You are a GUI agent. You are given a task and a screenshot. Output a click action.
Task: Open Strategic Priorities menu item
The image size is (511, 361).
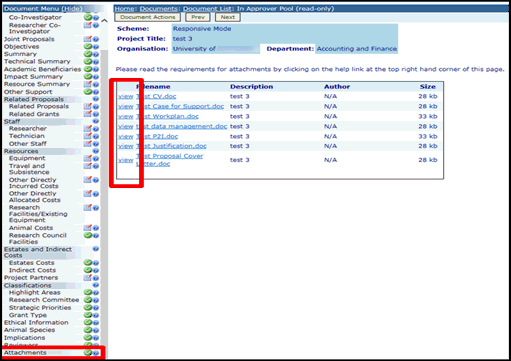click(40, 308)
